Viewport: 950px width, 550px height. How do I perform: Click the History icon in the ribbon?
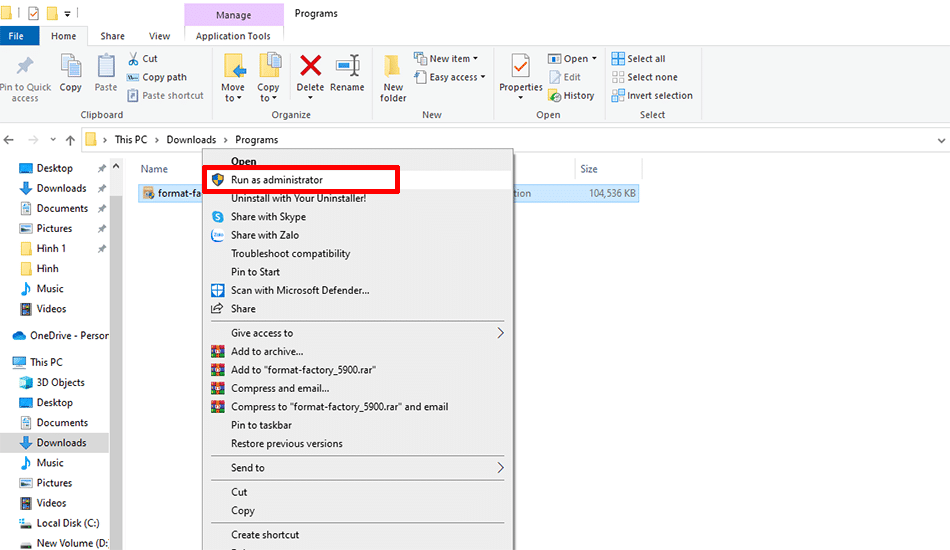[x=571, y=96]
